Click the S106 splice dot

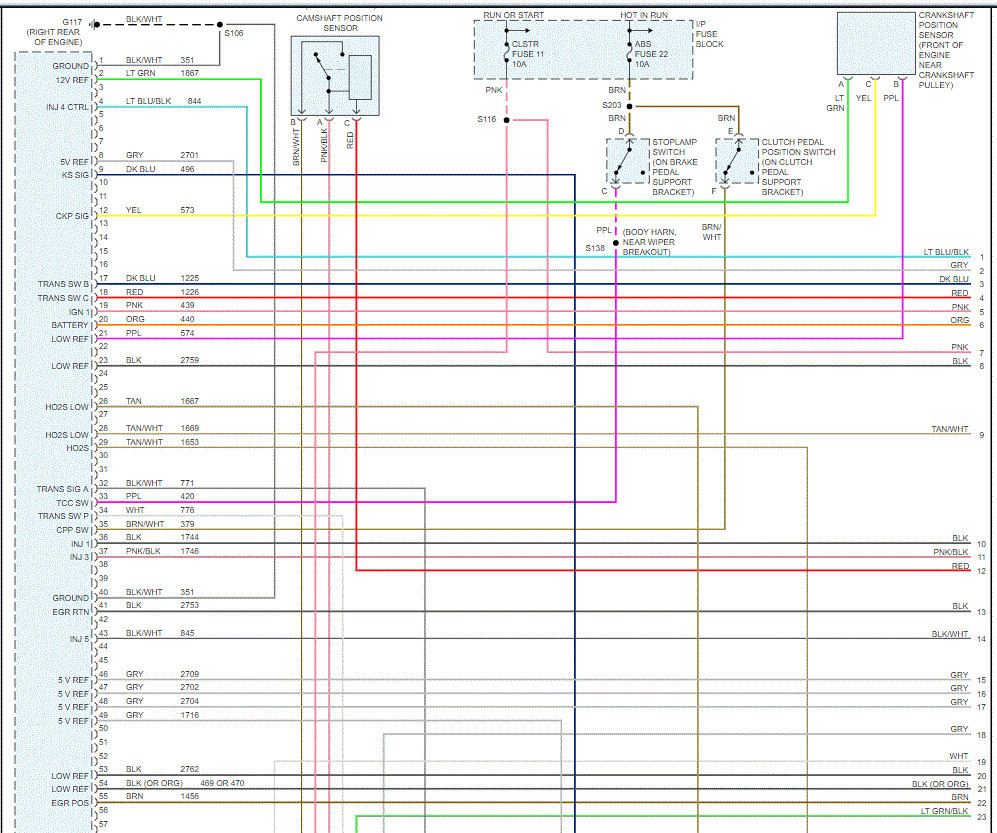click(x=220, y=25)
